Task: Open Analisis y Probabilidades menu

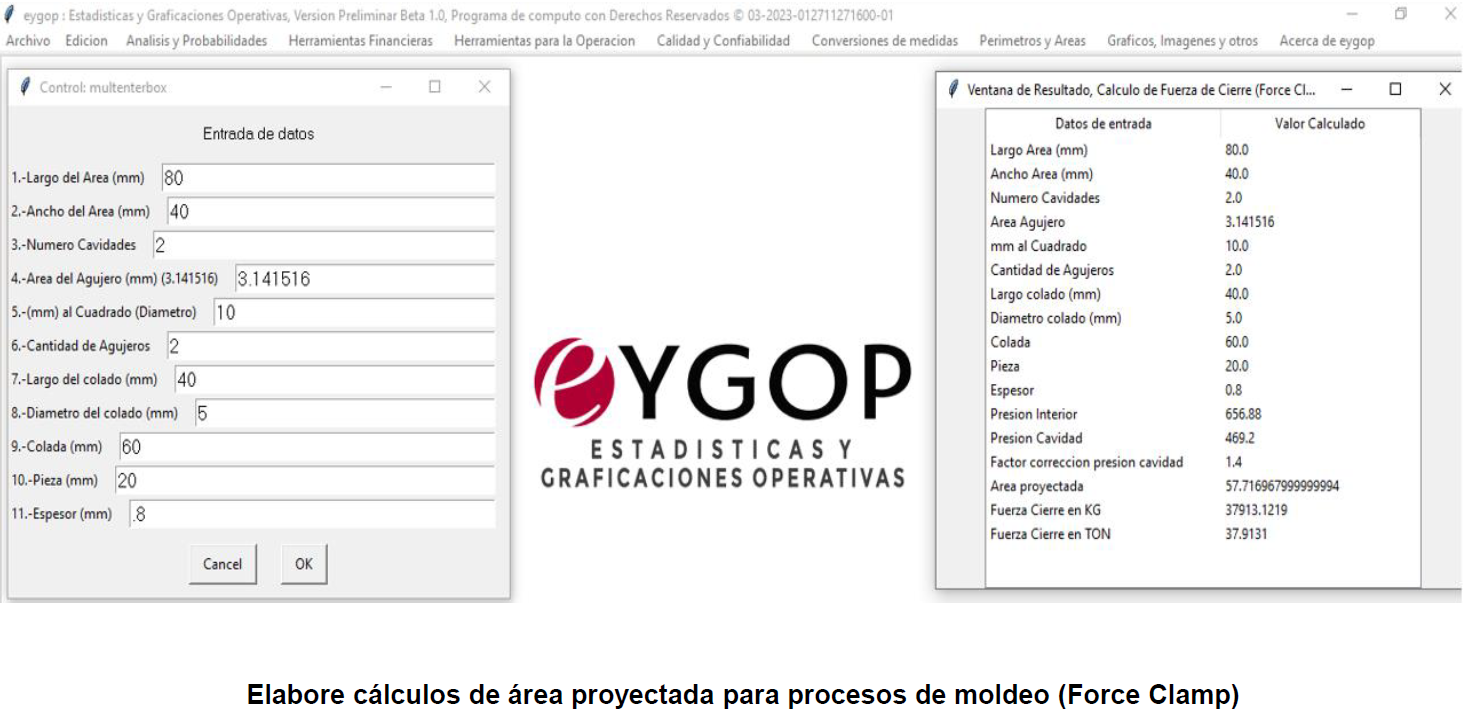Action: pyautogui.click(x=196, y=41)
